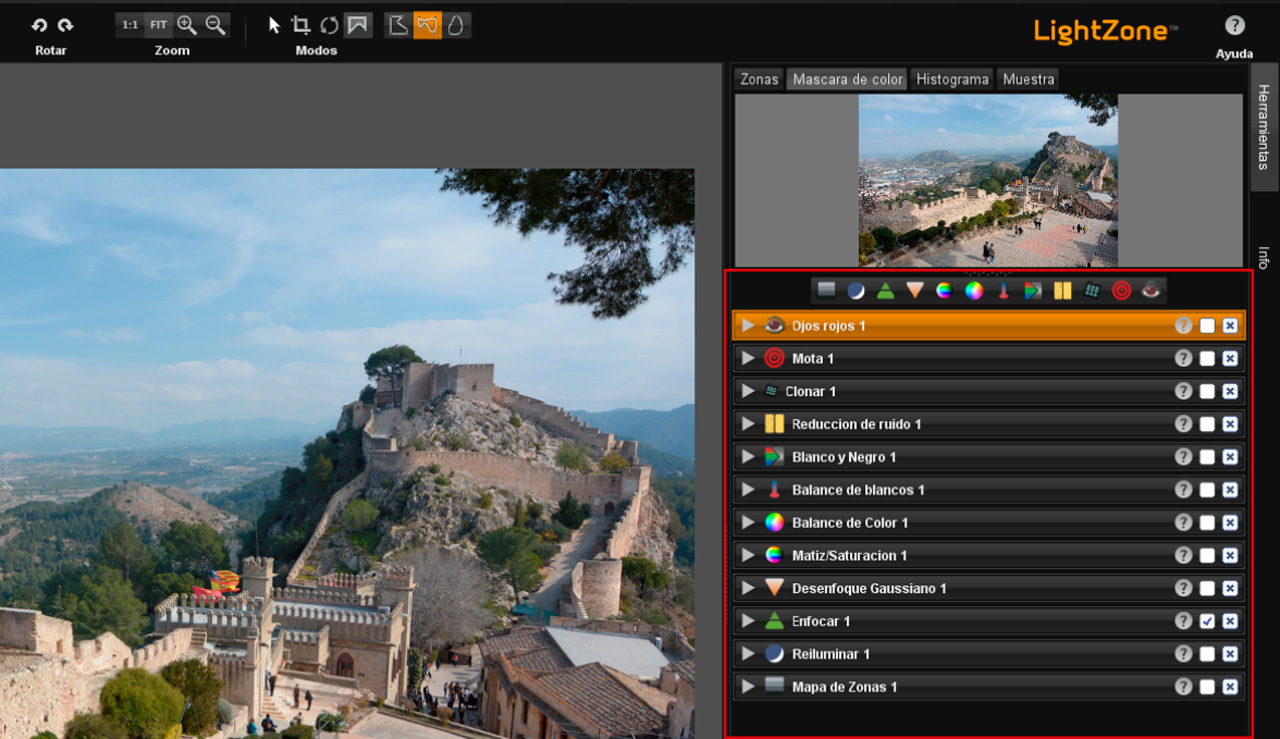Select the Ojos rojos tool icon
The image size is (1280, 739).
pyautogui.click(x=1148, y=290)
